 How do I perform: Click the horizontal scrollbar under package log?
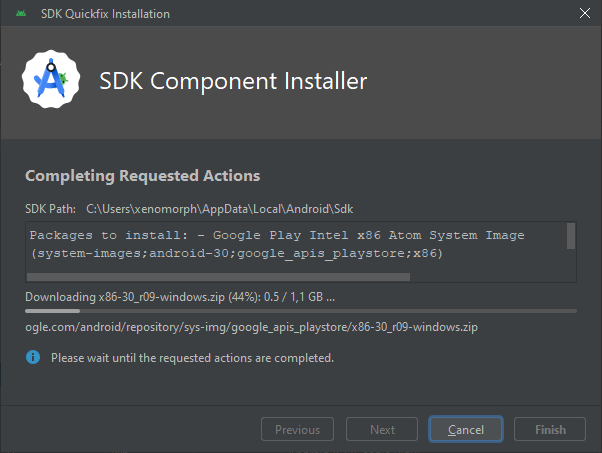(218, 277)
